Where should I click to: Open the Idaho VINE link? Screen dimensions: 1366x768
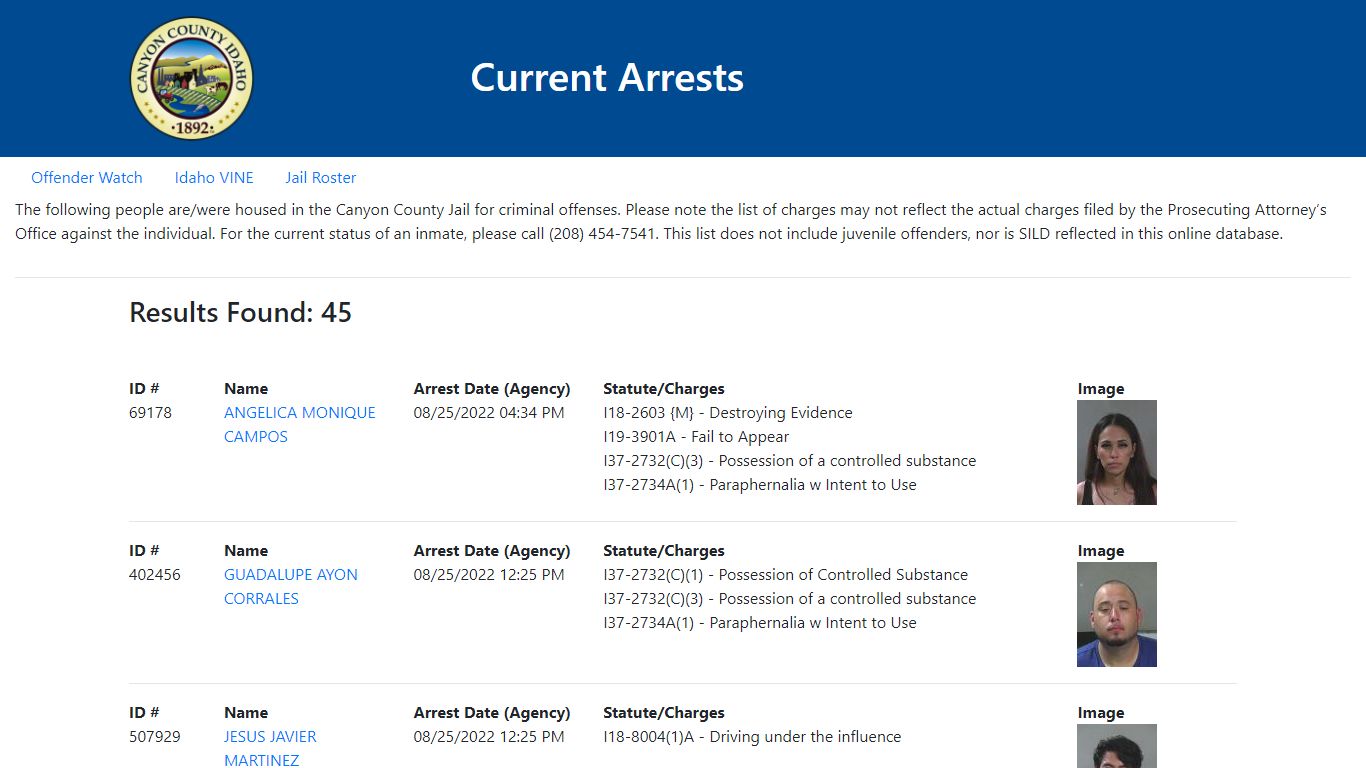click(x=214, y=178)
